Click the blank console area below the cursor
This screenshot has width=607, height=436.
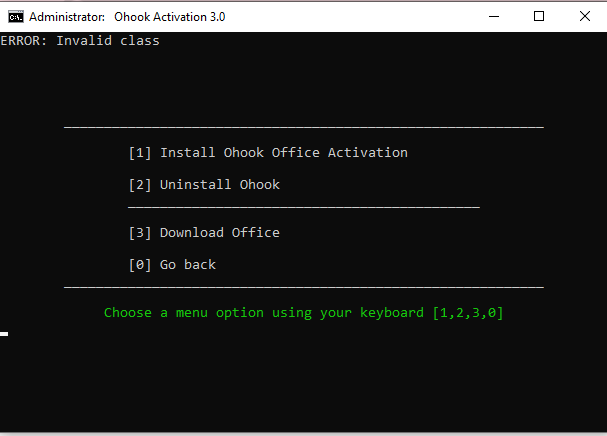click(x=304, y=383)
